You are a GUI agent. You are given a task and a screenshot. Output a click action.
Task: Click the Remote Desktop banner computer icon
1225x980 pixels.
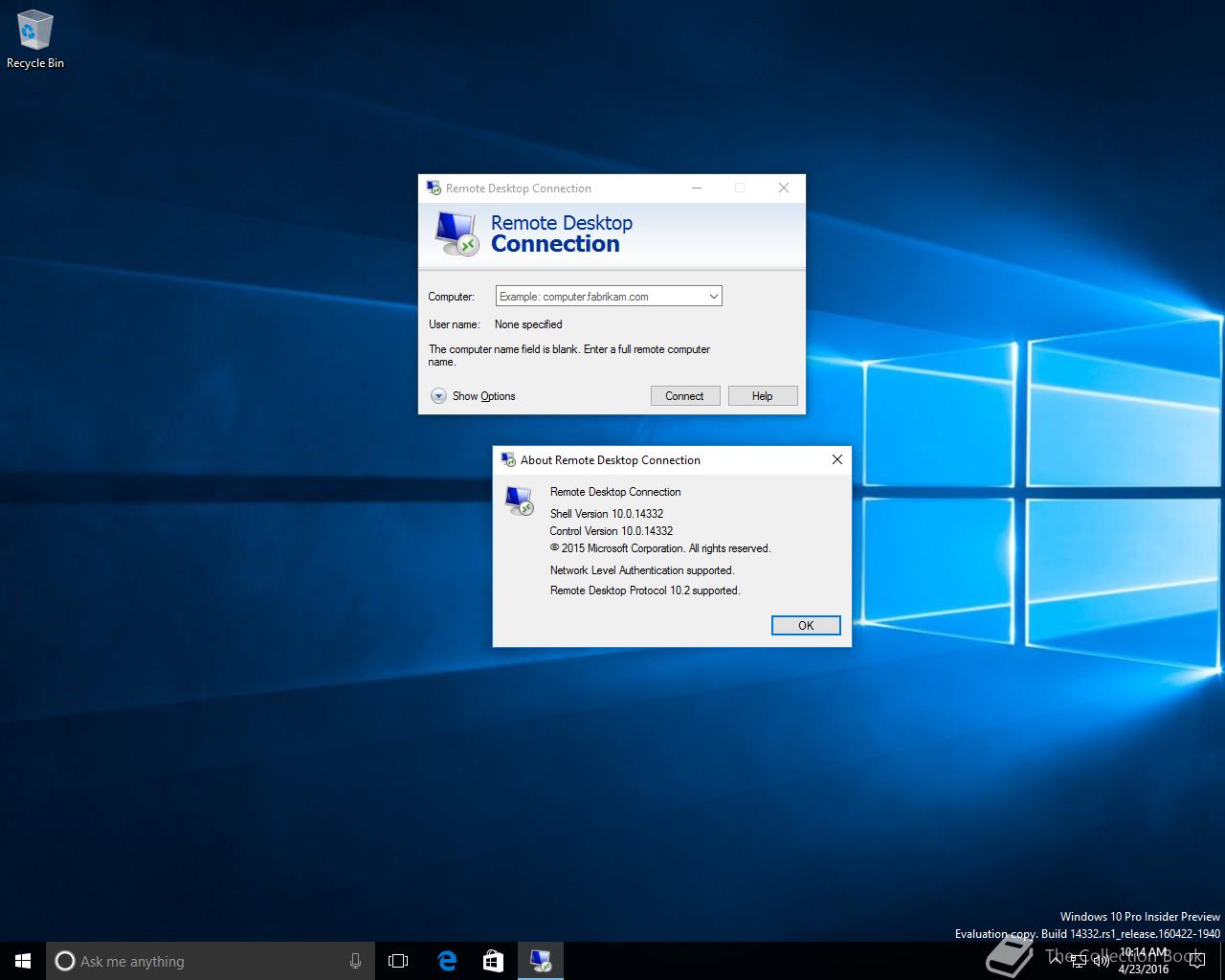click(x=456, y=234)
